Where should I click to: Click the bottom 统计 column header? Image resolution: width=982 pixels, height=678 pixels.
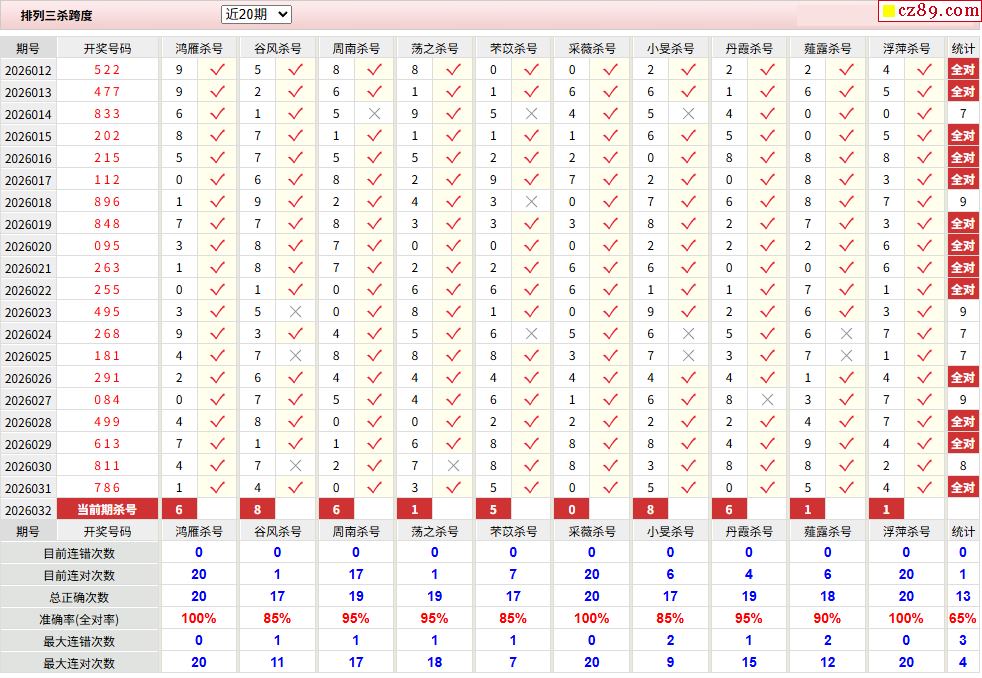click(963, 532)
